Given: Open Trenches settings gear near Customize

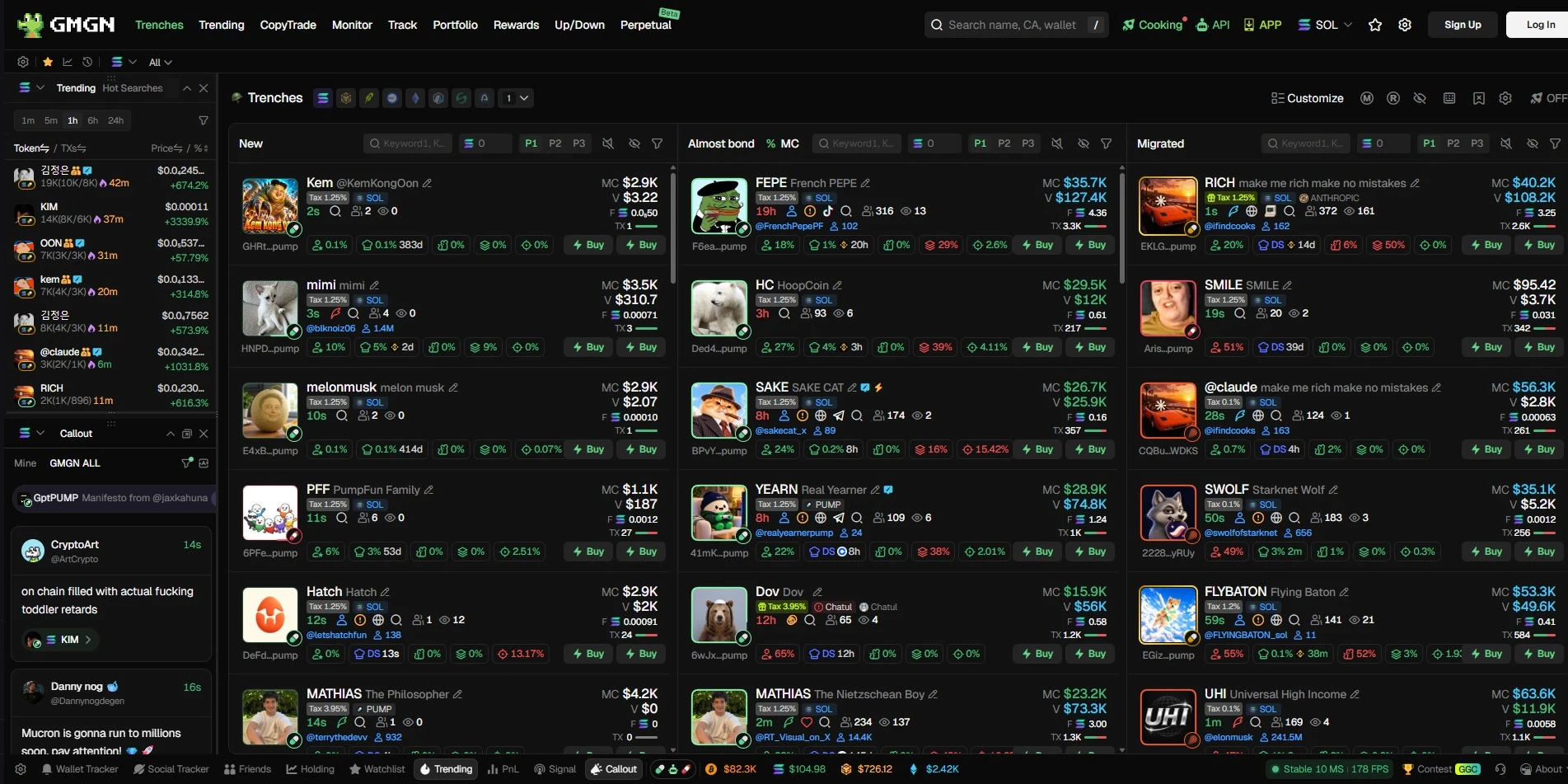Looking at the screenshot, I should [x=1505, y=98].
